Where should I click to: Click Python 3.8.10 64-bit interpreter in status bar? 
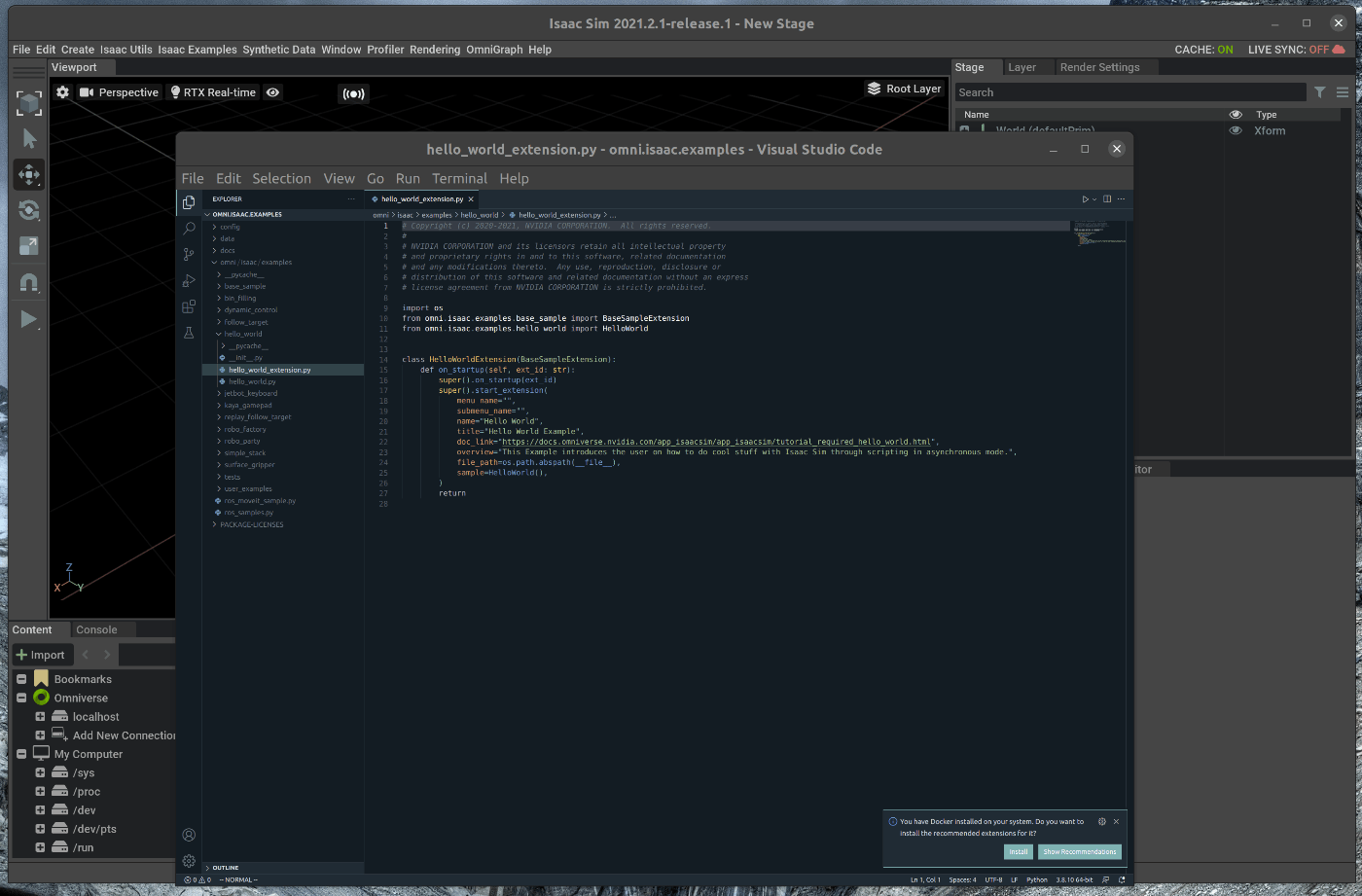pos(1075,879)
